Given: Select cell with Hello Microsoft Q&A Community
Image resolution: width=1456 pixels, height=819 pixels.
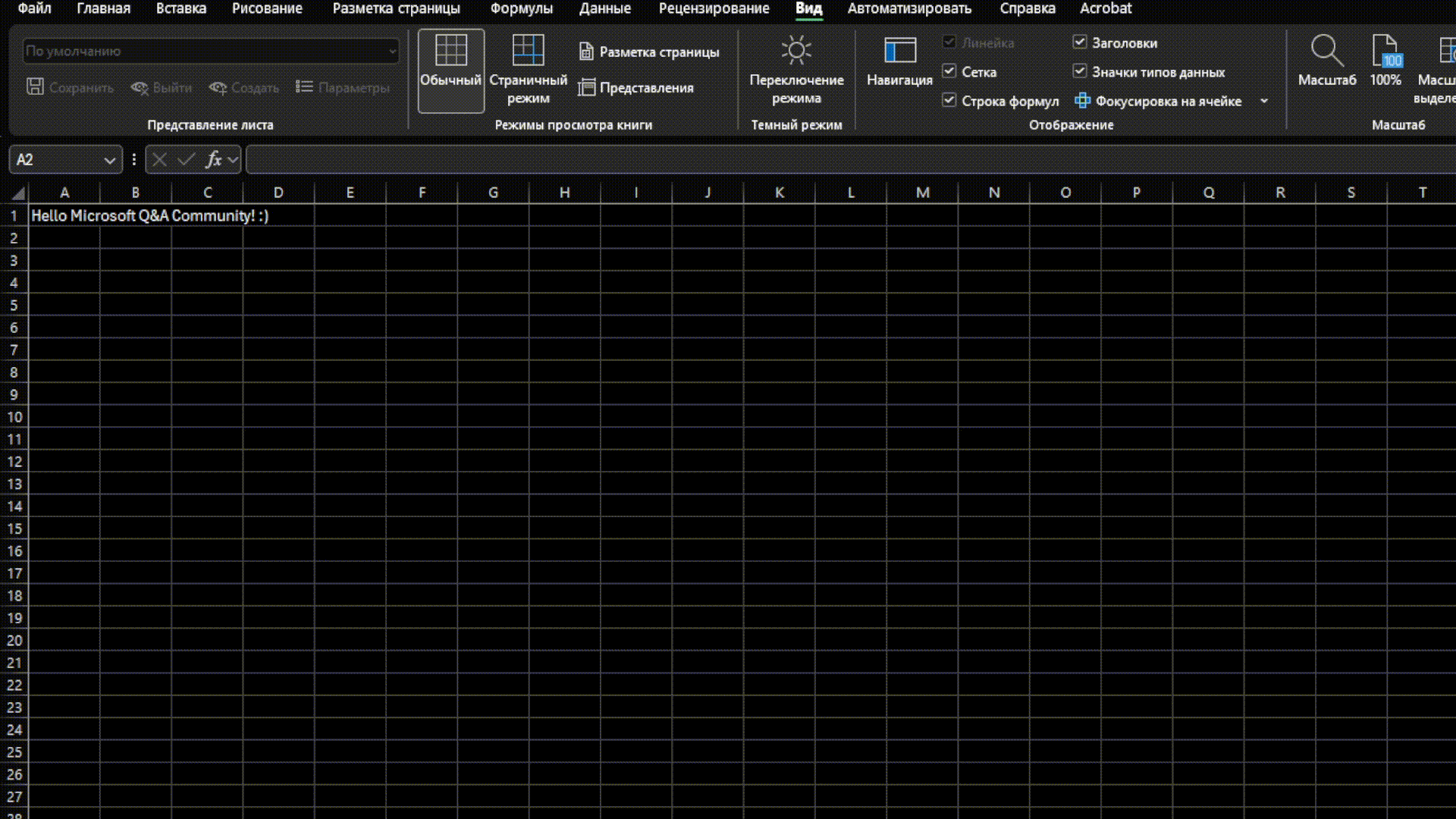Looking at the screenshot, I should point(64,216).
